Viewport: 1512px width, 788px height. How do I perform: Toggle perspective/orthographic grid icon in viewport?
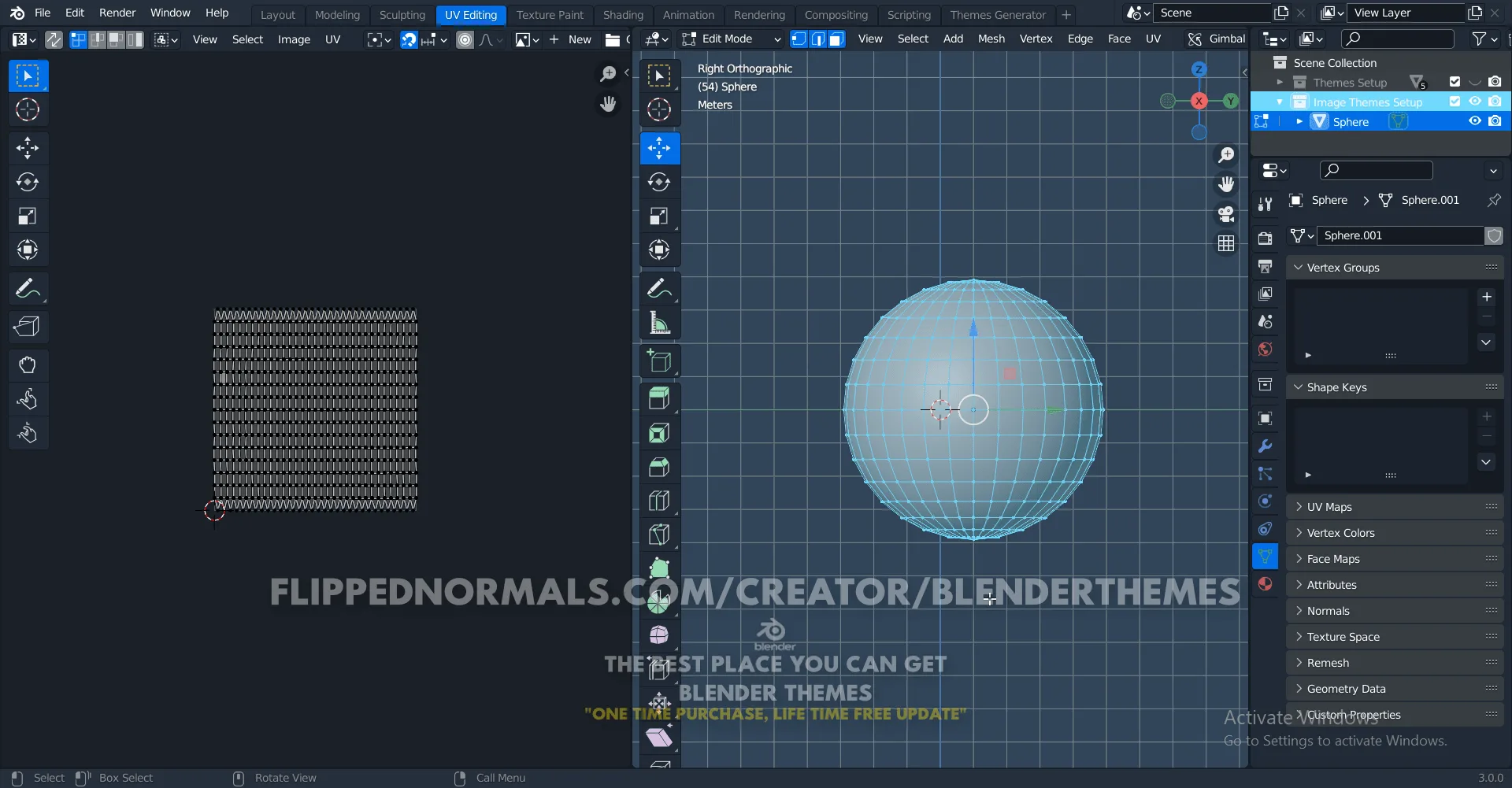1226,244
